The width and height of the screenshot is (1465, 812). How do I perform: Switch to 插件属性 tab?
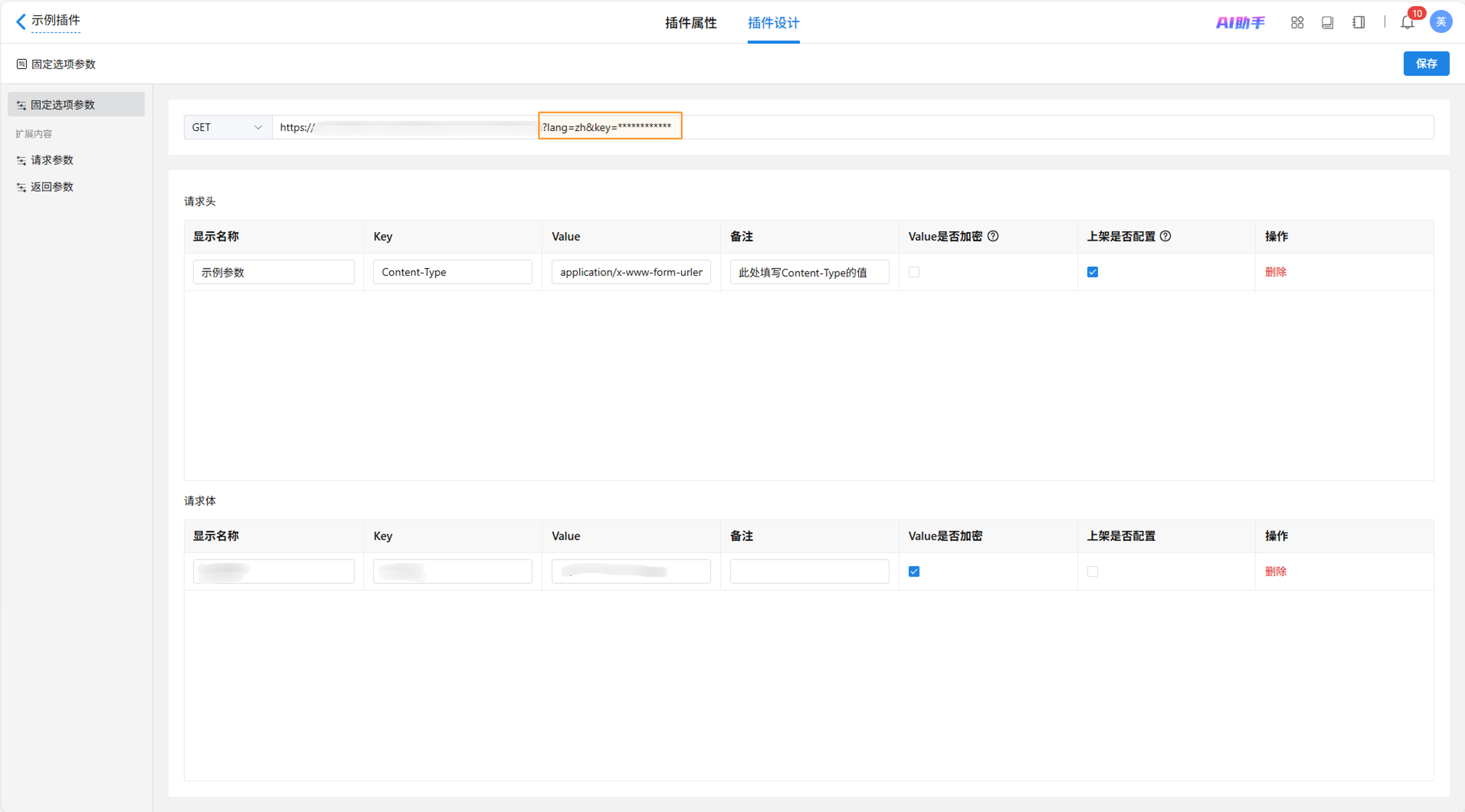click(x=691, y=23)
